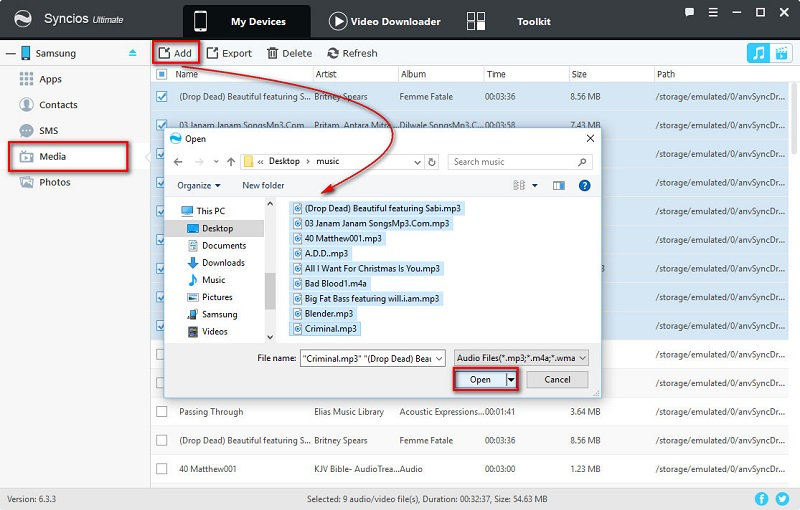Uncheck 03 Janam Janam row checkbox

pyautogui.click(x=162, y=124)
